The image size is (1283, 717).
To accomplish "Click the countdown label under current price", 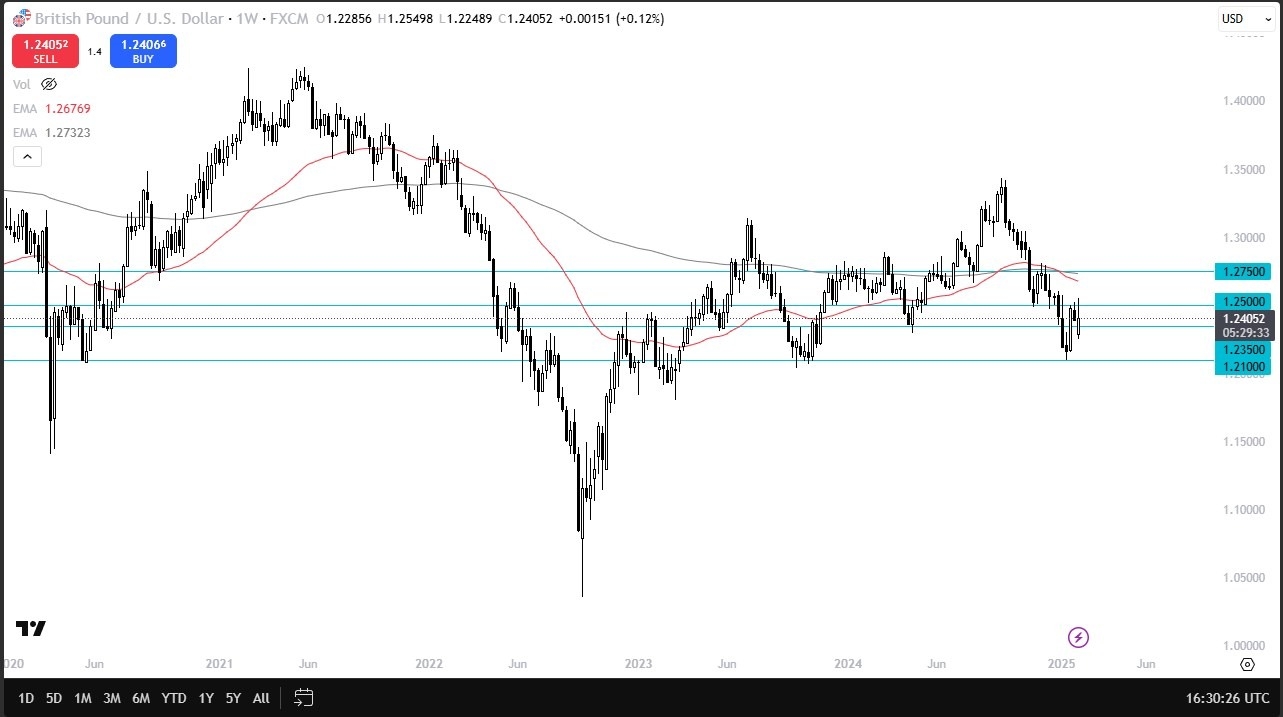I will click(1243, 332).
